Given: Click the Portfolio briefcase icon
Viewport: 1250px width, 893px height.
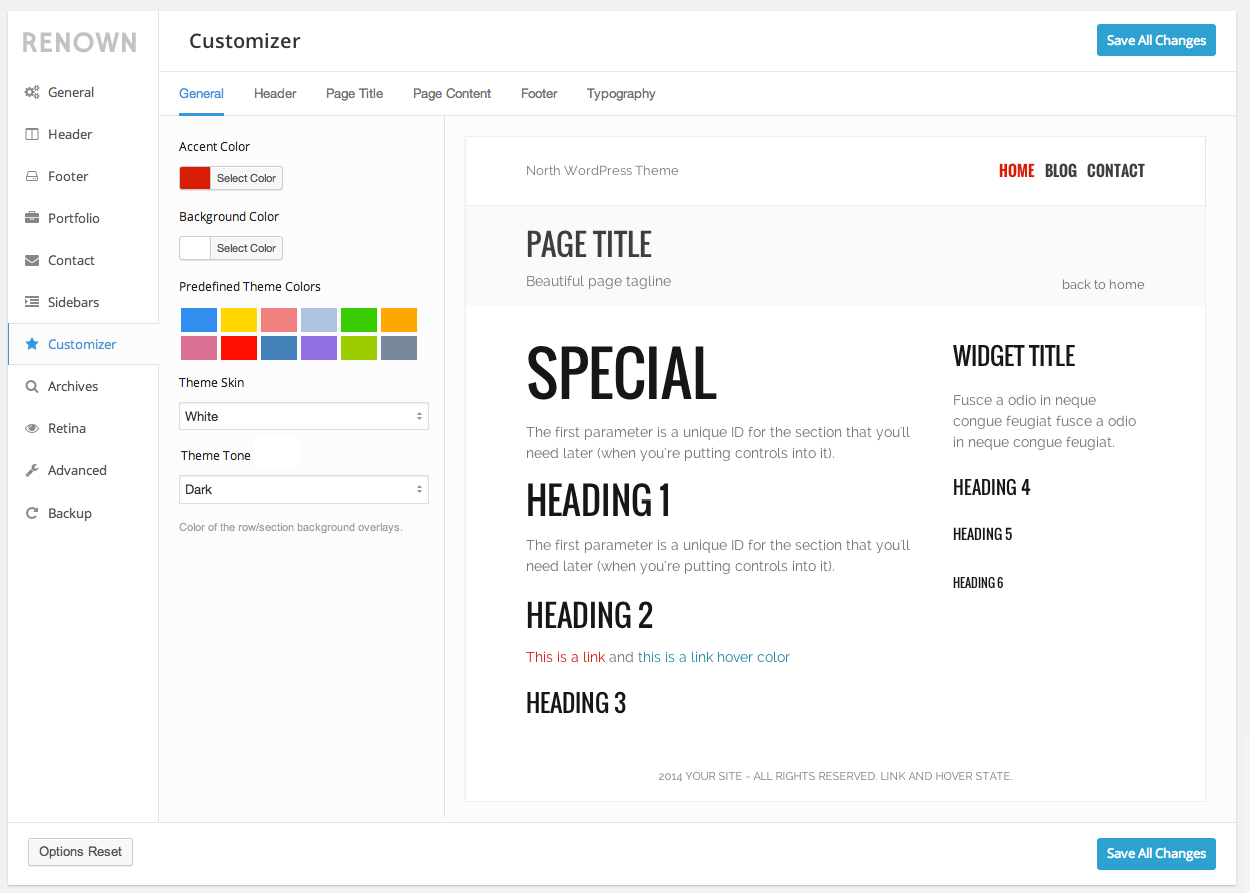Looking at the screenshot, I should pos(31,218).
